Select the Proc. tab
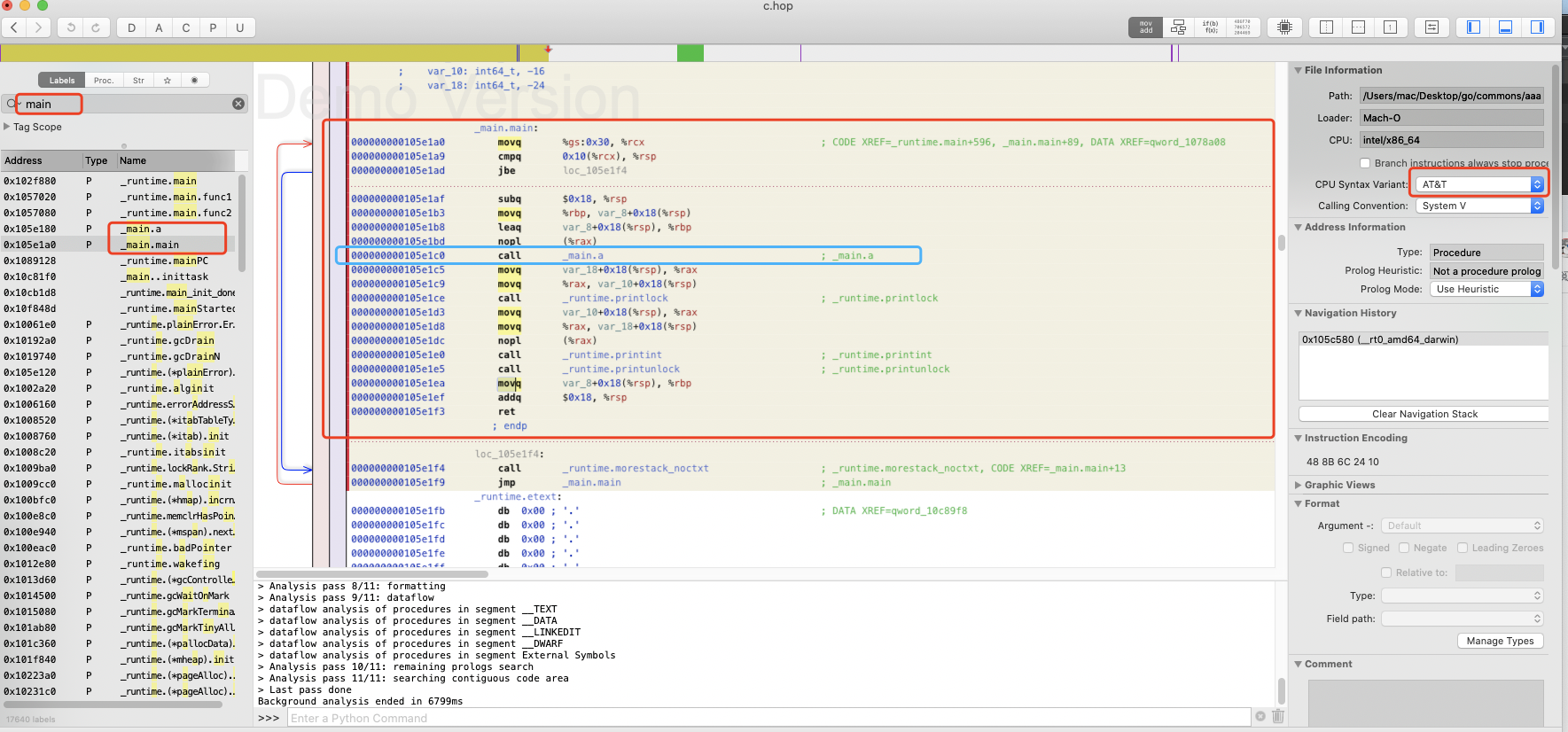 pos(105,80)
